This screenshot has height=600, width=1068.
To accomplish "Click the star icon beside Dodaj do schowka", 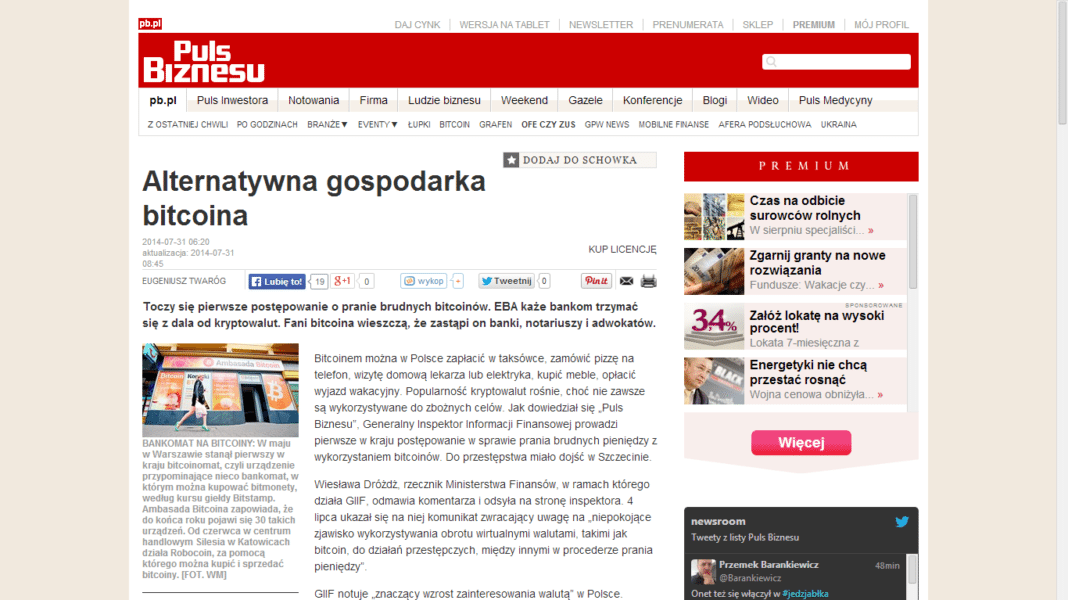I will tap(512, 160).
